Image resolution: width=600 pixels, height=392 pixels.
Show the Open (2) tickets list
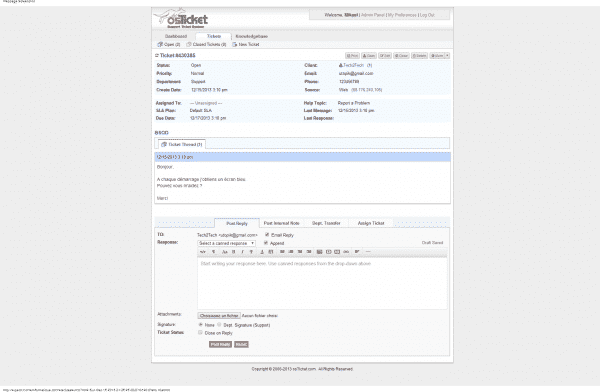169,44
